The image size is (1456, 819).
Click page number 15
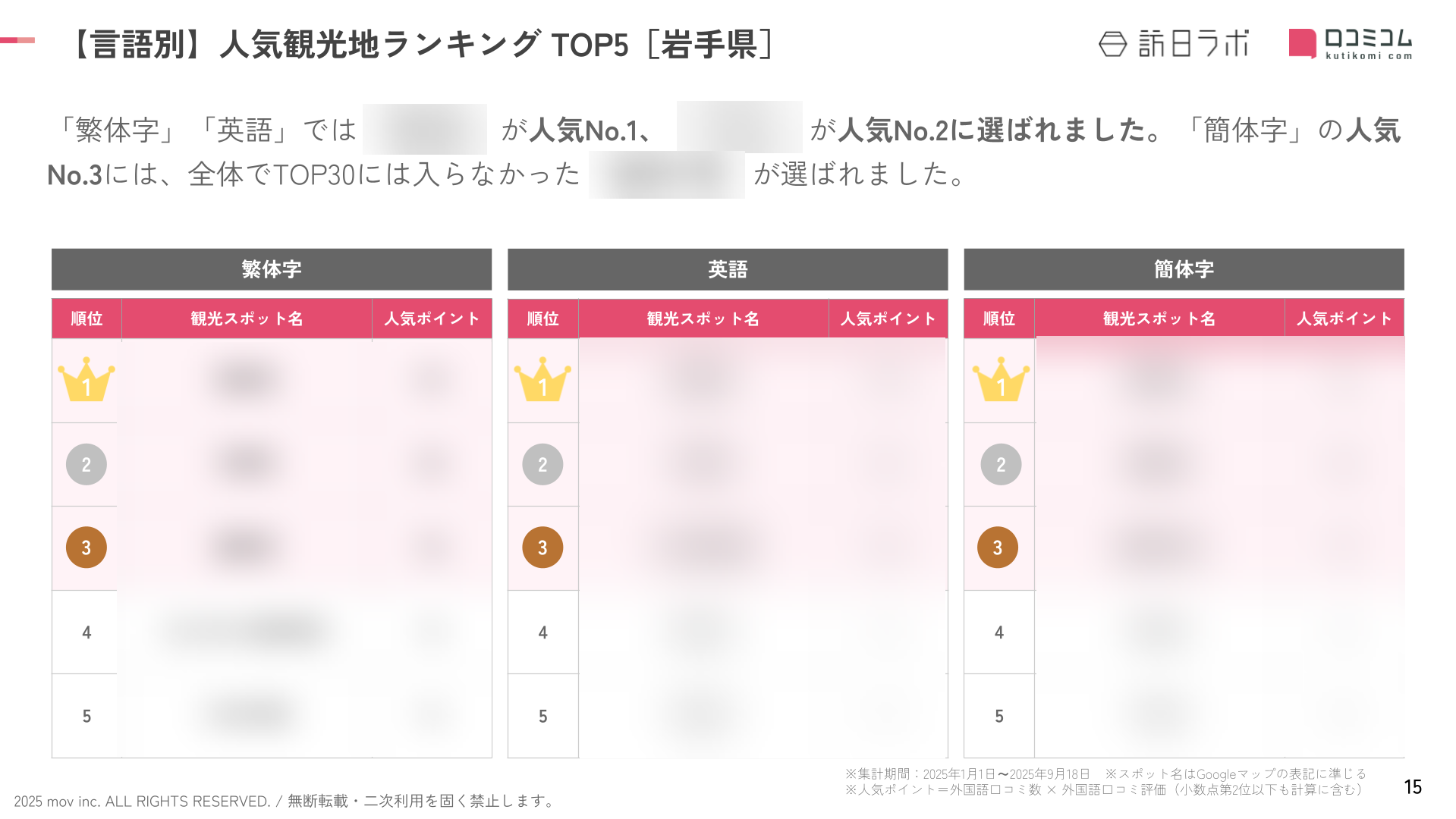(1412, 787)
